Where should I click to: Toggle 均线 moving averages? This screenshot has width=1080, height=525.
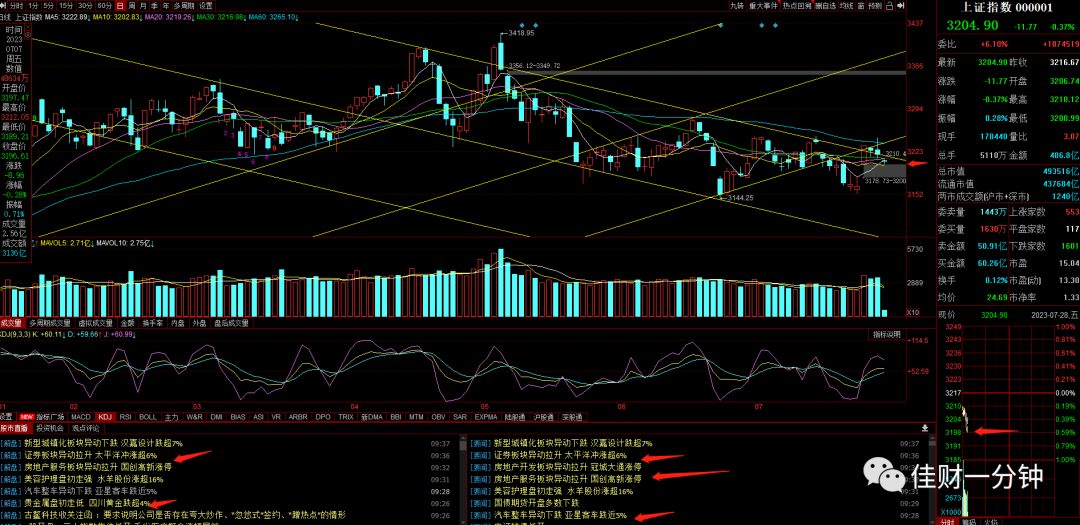coord(847,6)
